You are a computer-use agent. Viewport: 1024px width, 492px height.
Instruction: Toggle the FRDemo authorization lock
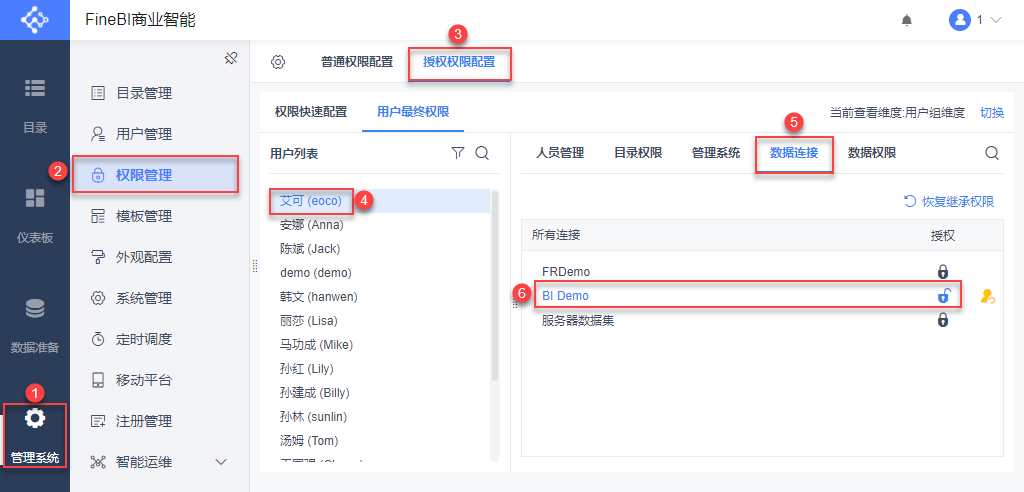point(942,271)
